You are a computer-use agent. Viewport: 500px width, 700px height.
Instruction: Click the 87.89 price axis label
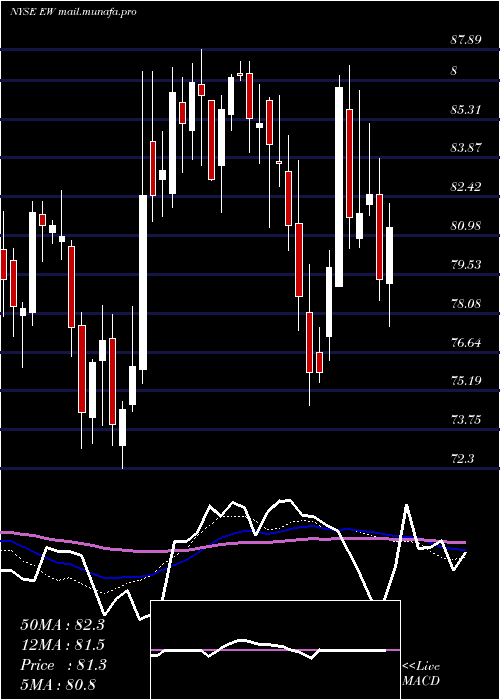[466, 40]
